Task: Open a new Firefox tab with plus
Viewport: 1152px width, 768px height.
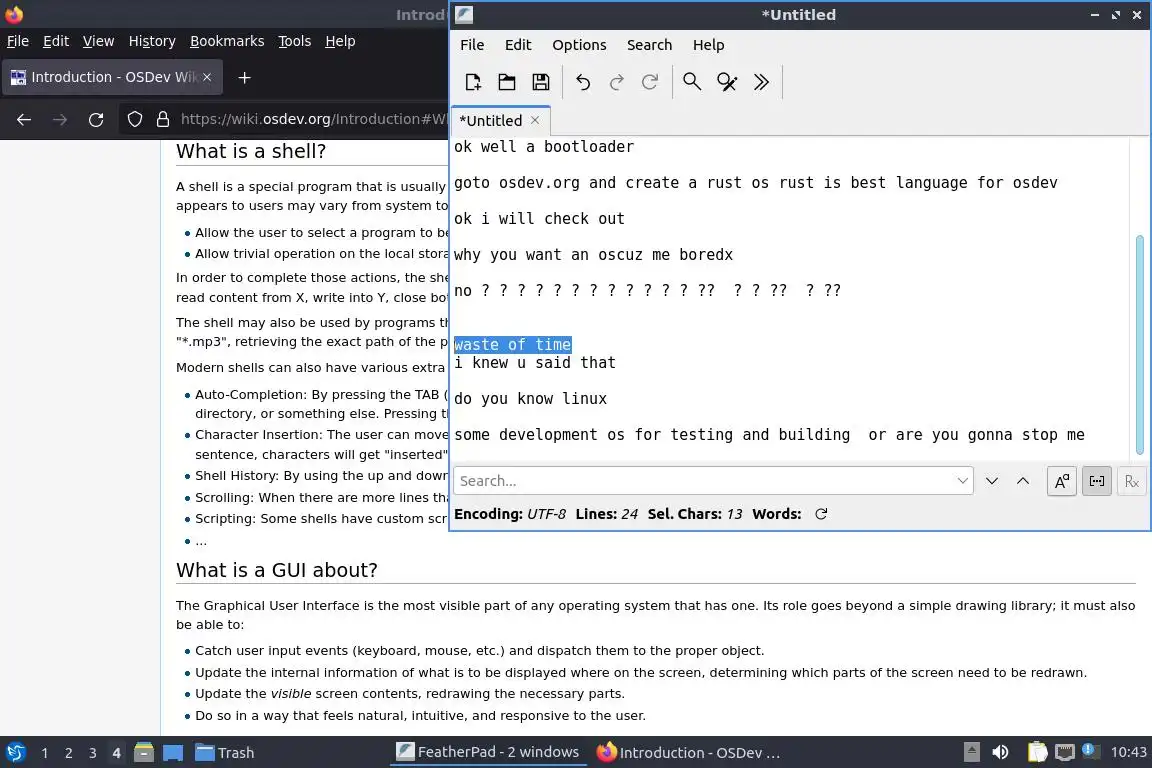Action: 245,77
